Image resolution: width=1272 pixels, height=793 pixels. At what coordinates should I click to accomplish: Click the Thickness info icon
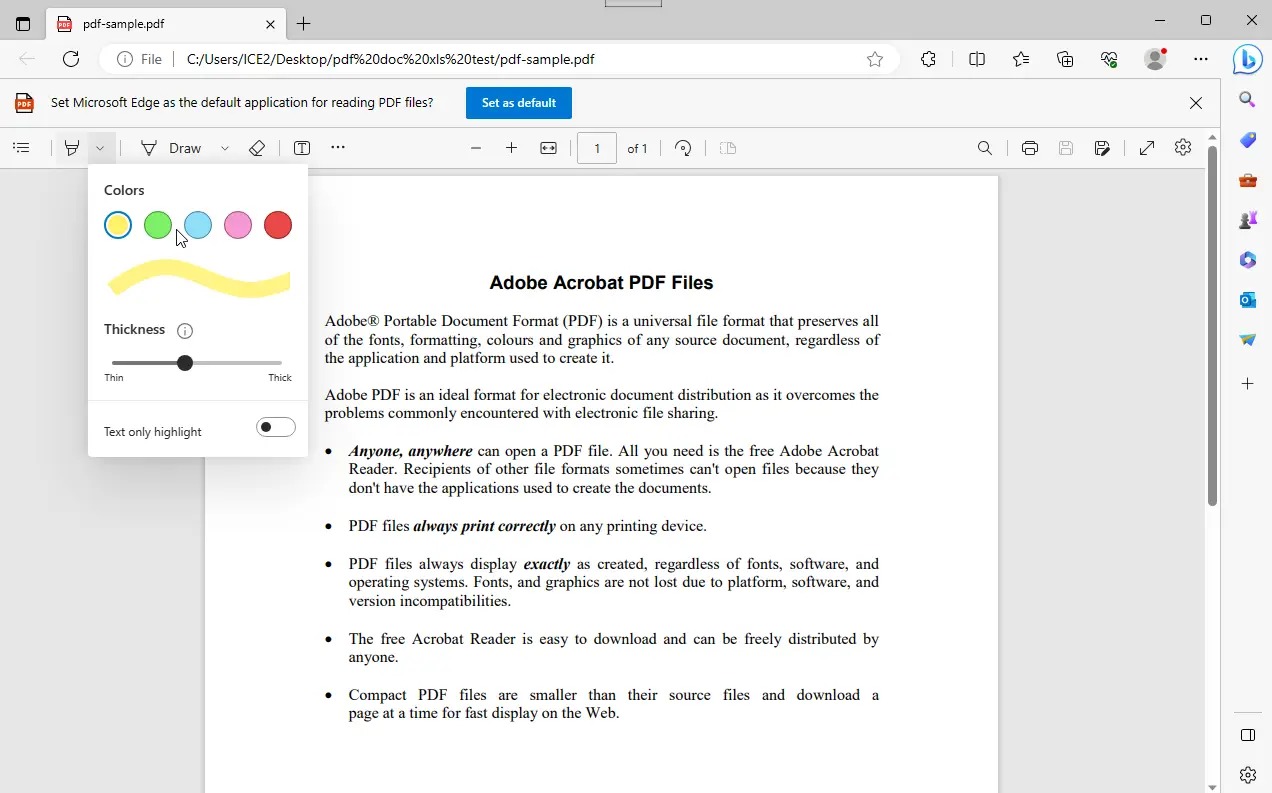pos(184,331)
